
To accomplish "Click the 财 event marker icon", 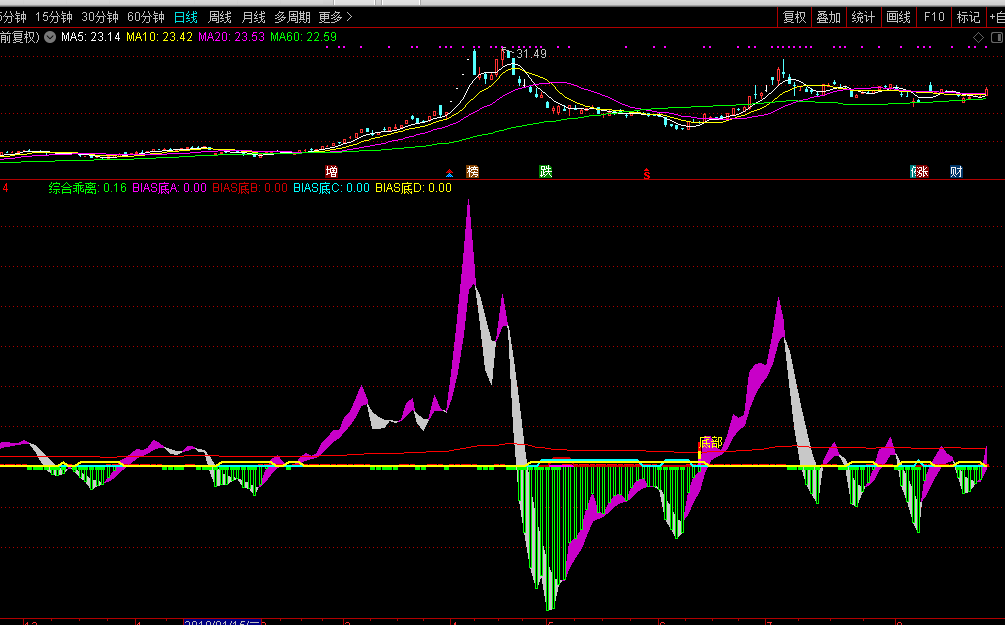I will 957,172.
